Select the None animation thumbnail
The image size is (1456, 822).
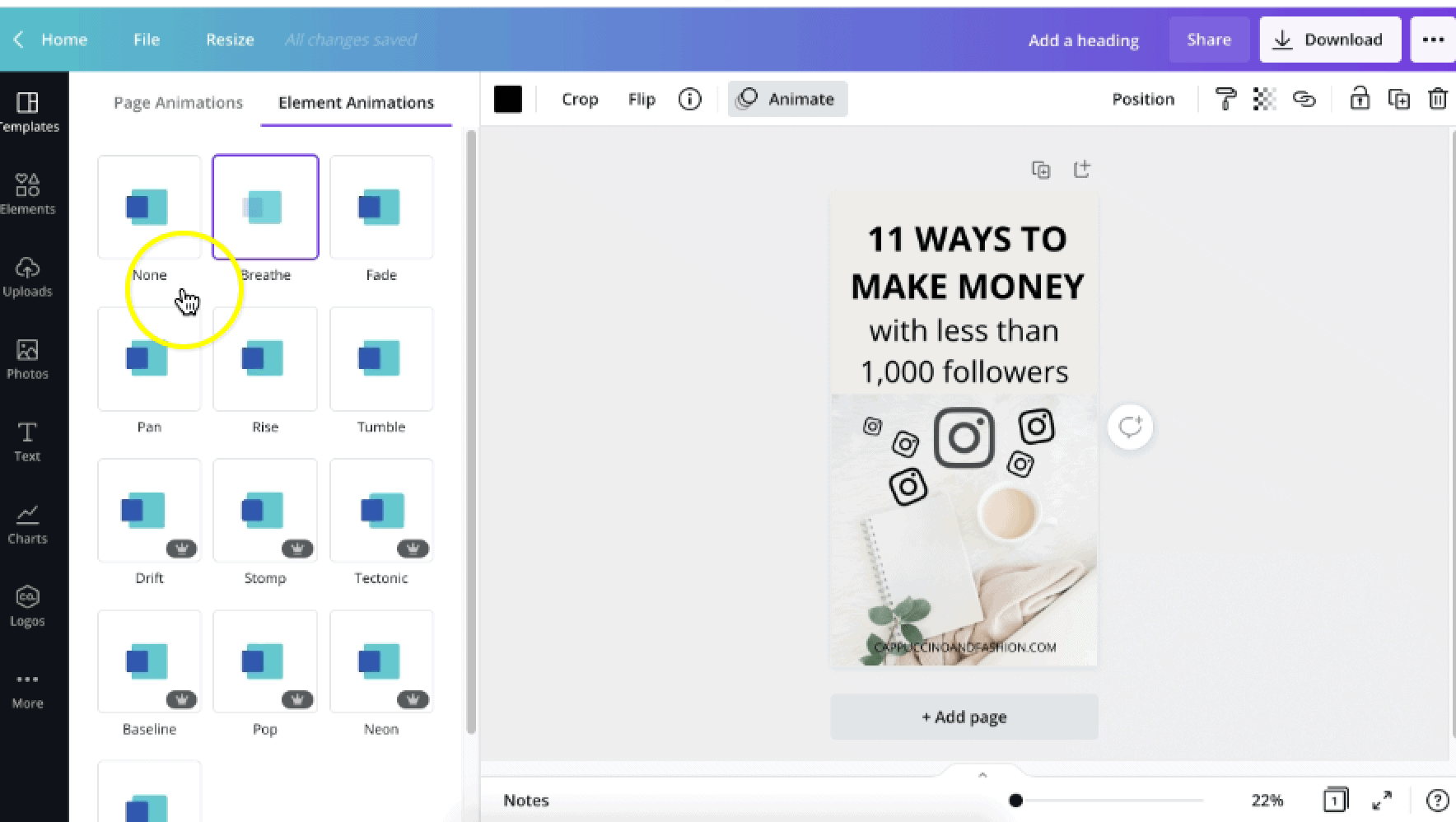pos(149,207)
